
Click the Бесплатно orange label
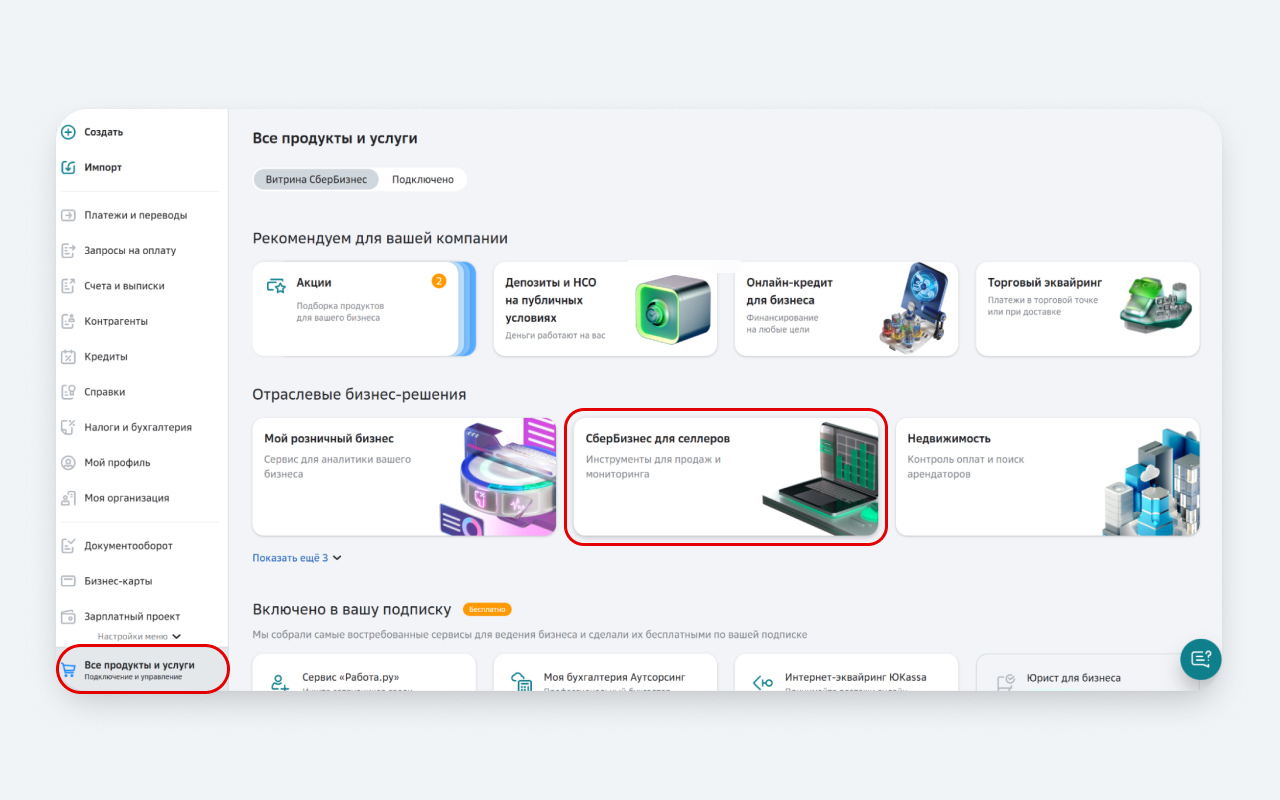point(487,609)
